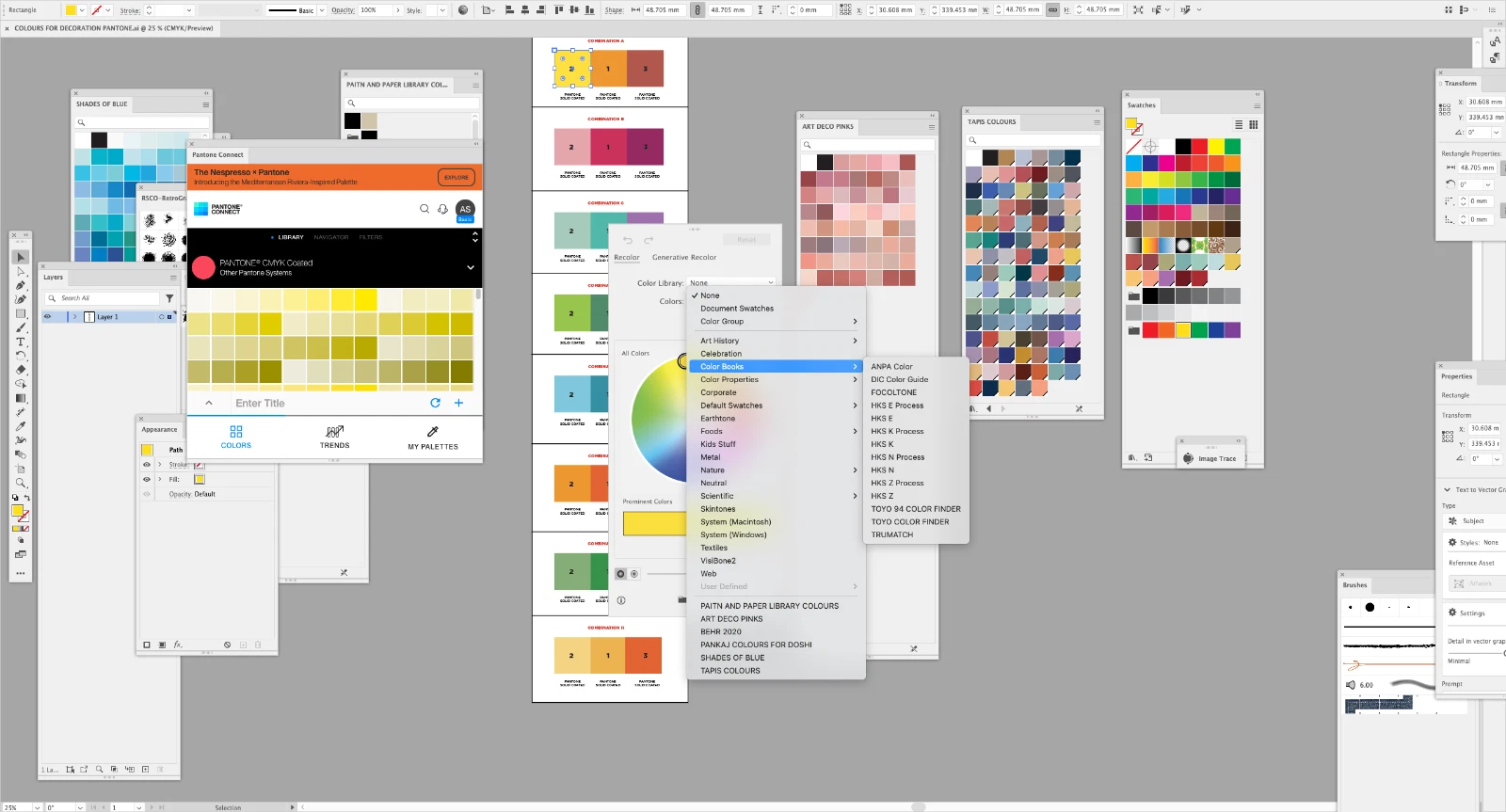
Task: Open the Color Group submenu
Action: coord(777,322)
